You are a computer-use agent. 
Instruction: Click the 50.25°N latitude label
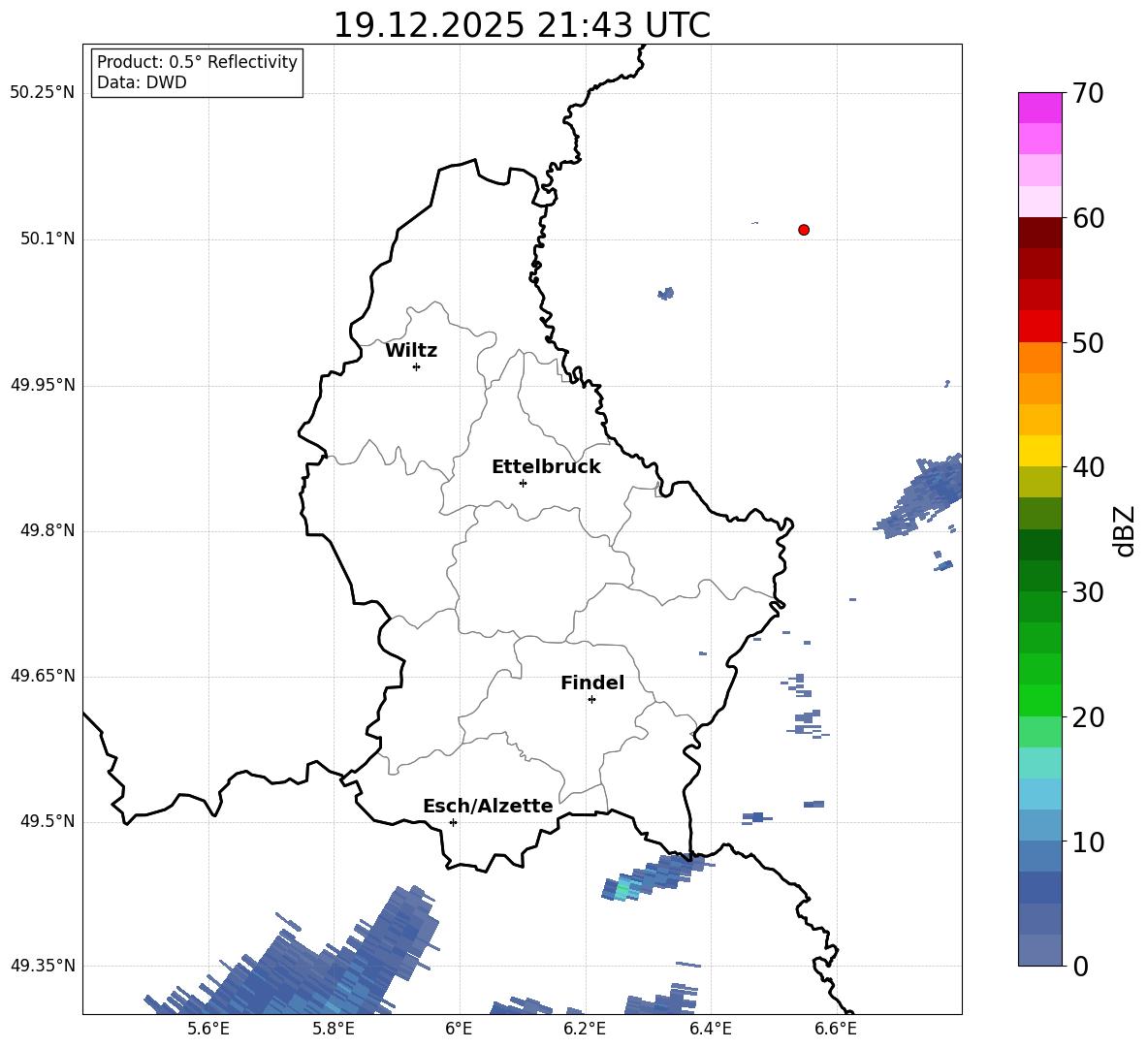43,93
